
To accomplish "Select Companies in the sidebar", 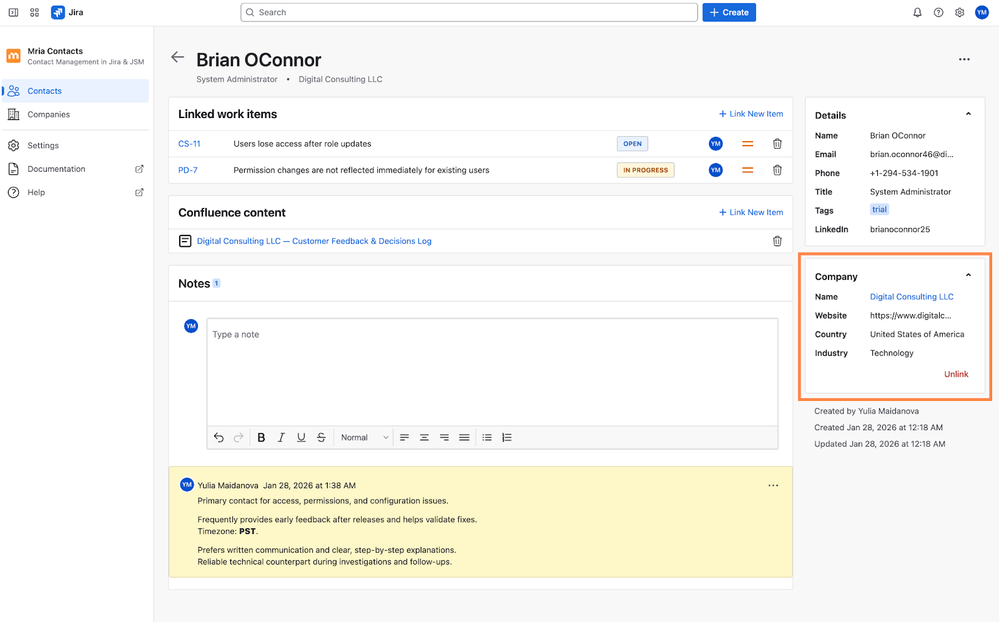I will (76, 115).
